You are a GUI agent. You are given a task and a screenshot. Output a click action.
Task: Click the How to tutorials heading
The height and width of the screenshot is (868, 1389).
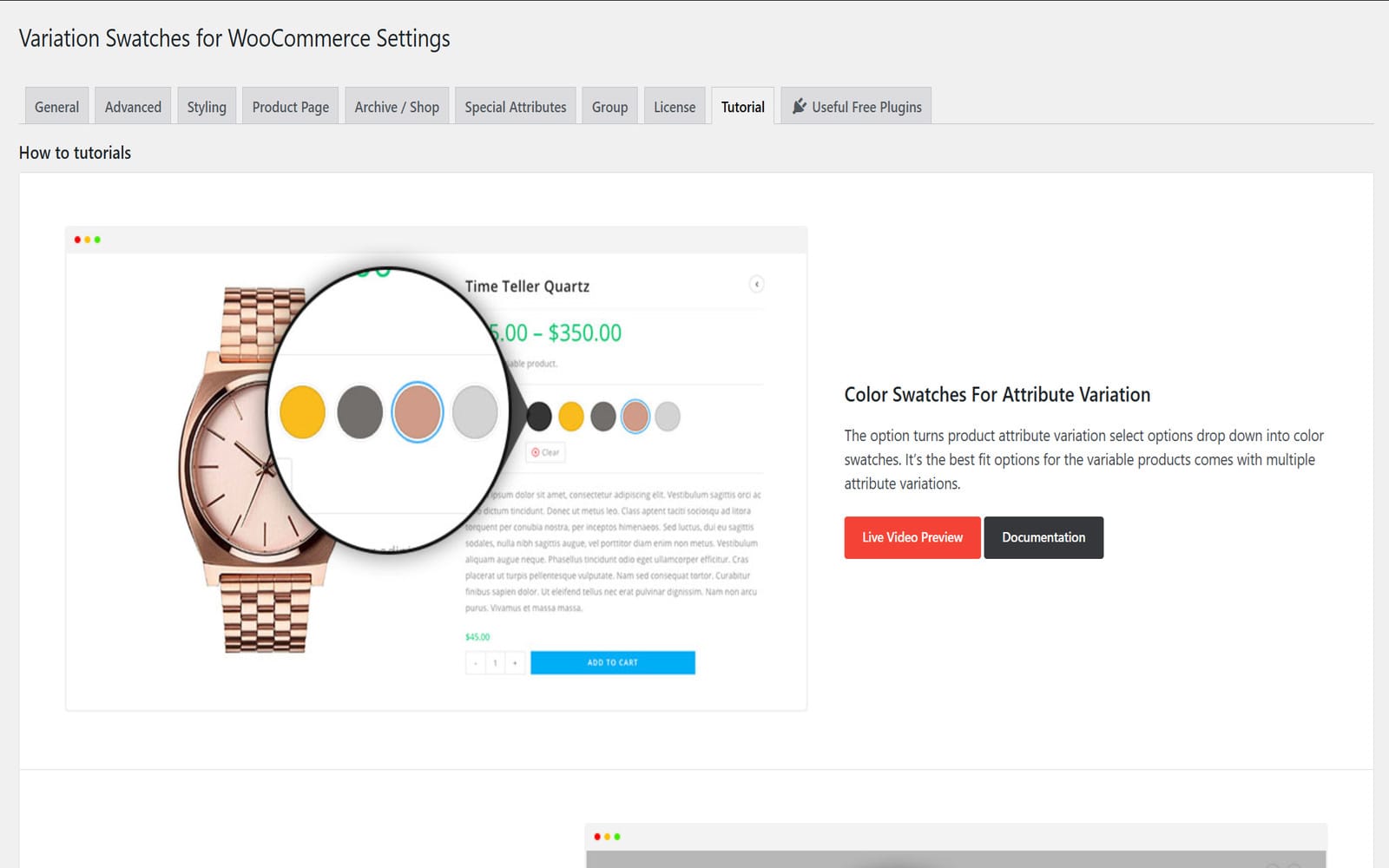(x=75, y=153)
